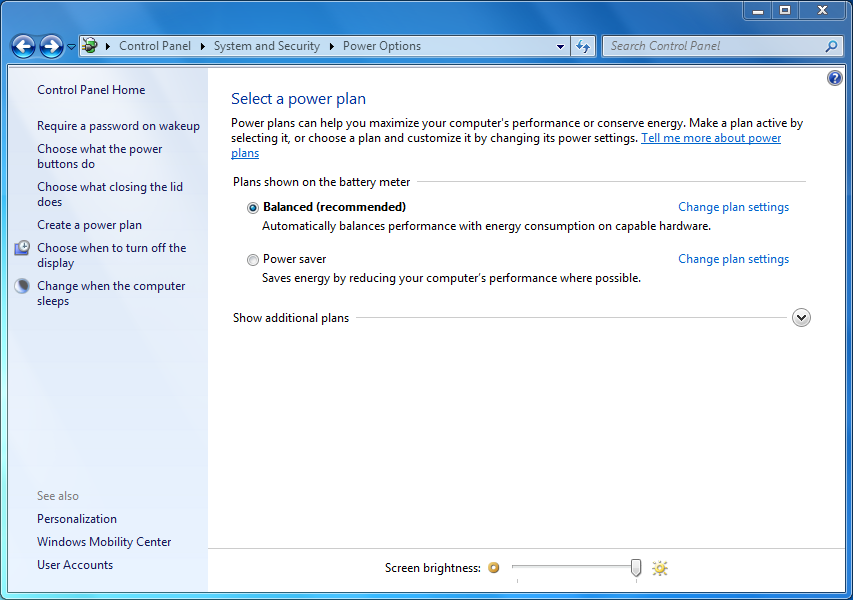Open recent pages dropdown next to Forward
Viewport: 853px width, 600px height.
[71, 47]
